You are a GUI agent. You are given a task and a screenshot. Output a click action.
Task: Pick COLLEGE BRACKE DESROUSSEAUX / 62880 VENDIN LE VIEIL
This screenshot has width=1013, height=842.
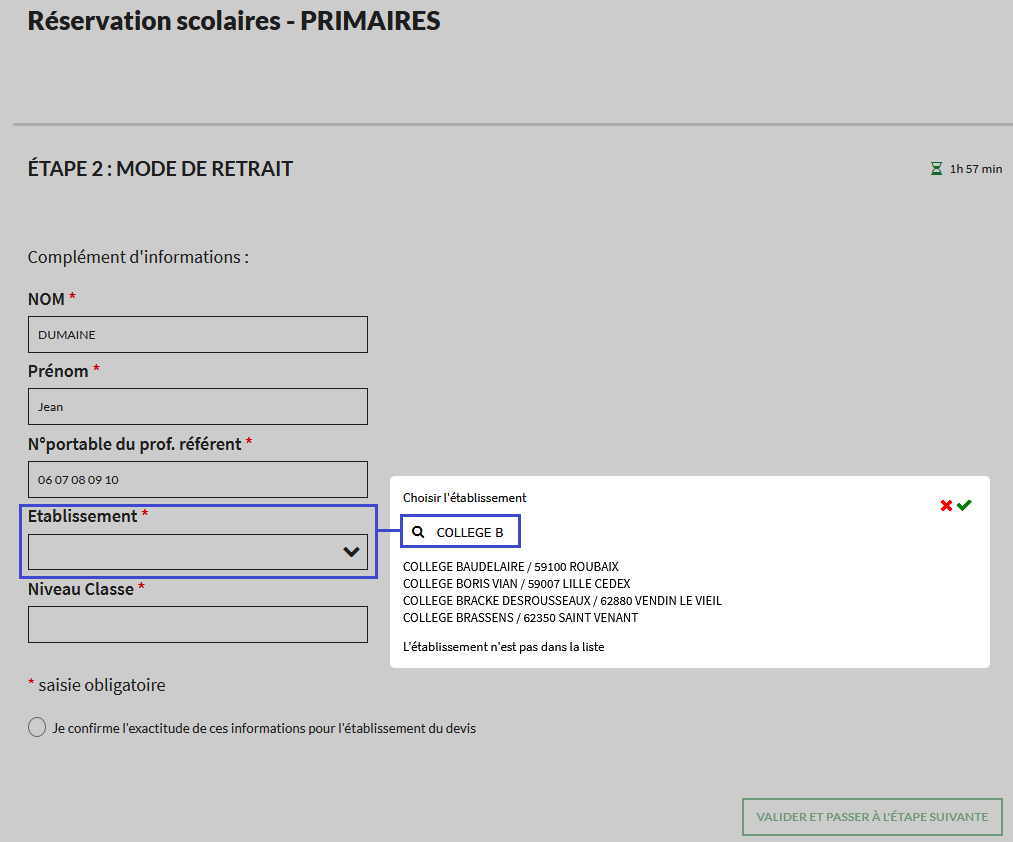click(x=562, y=601)
